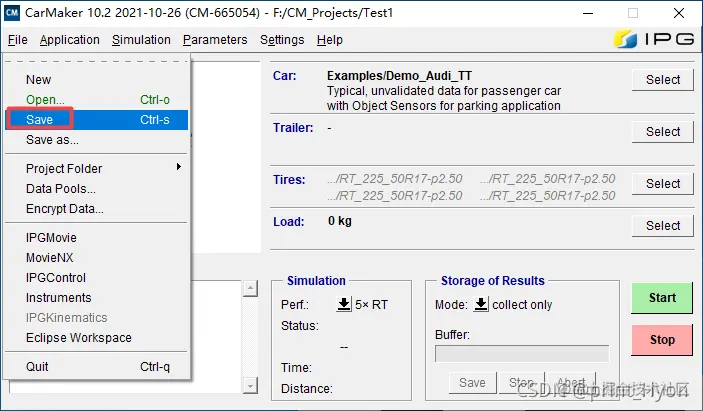The width and height of the screenshot is (703, 411).
Task: Launch IPGMovie from the menu
Action: point(96,238)
